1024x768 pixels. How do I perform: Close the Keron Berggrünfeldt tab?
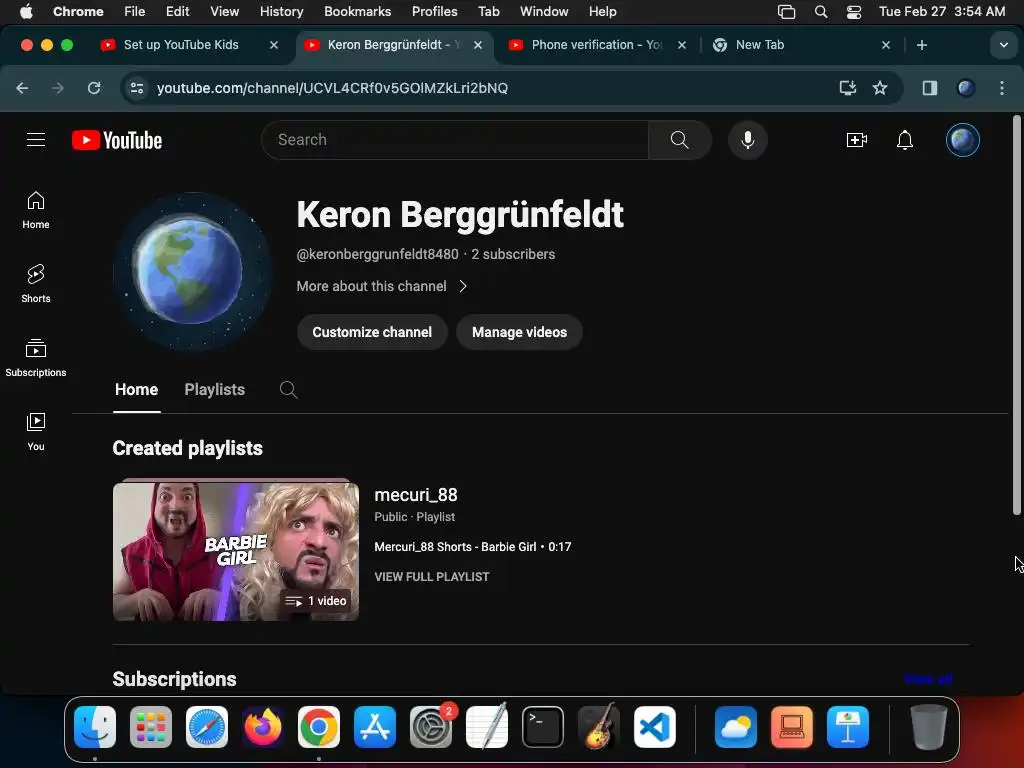click(x=477, y=45)
